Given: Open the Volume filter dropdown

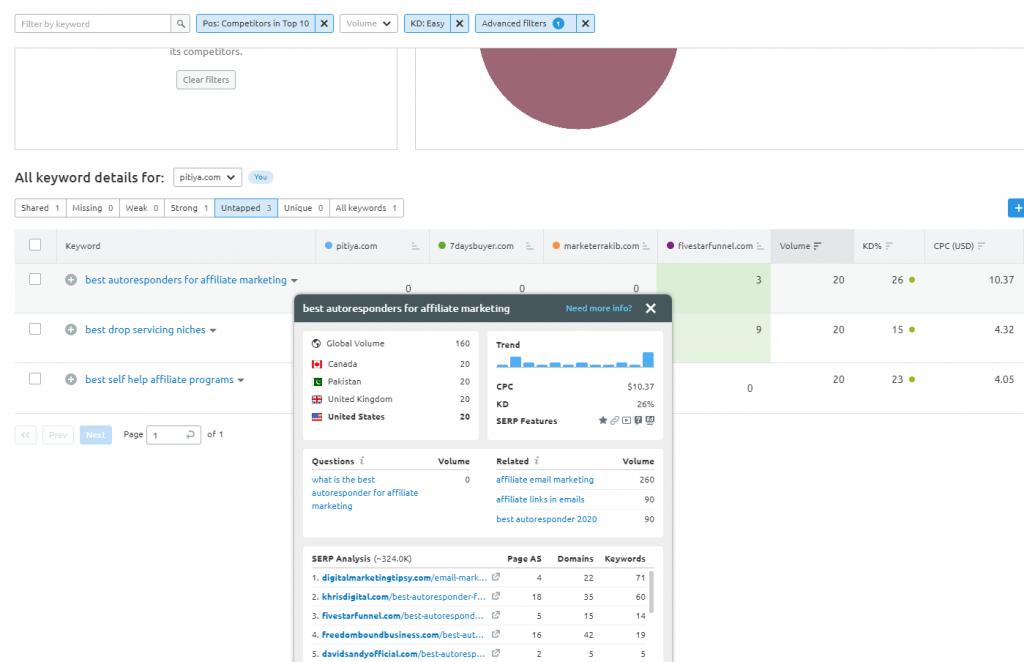Looking at the screenshot, I should tap(368, 24).
